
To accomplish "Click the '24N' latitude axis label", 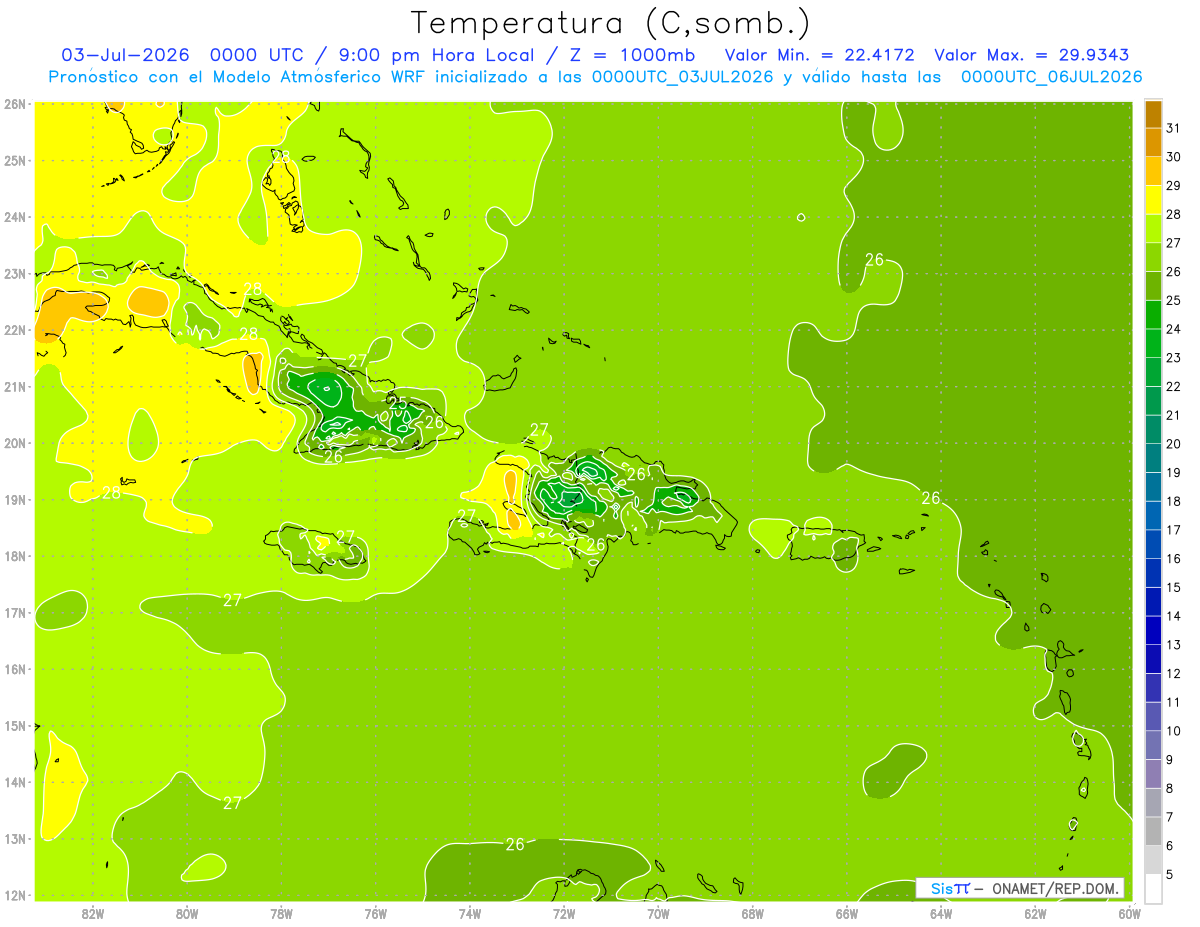I will click(x=15, y=217).
